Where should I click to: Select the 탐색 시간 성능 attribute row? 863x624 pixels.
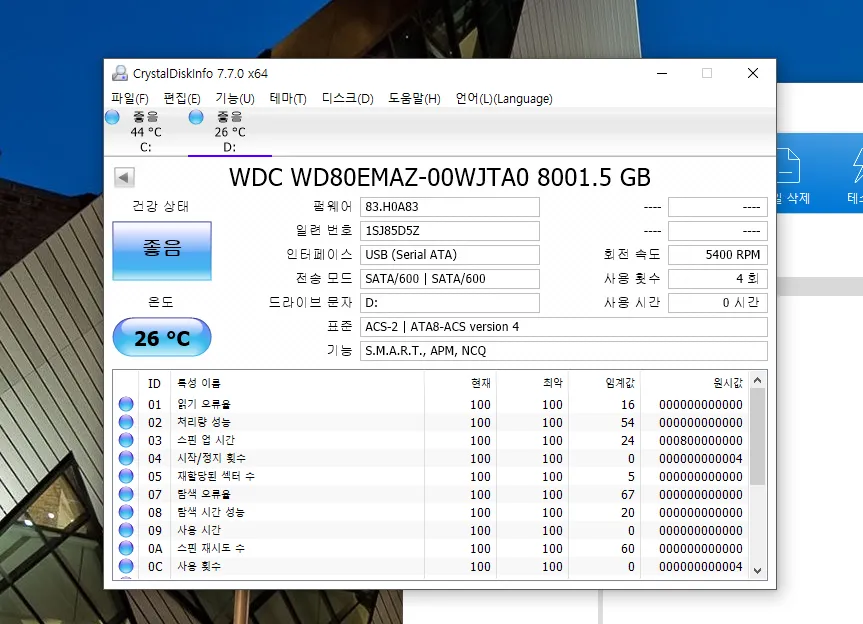(431, 512)
